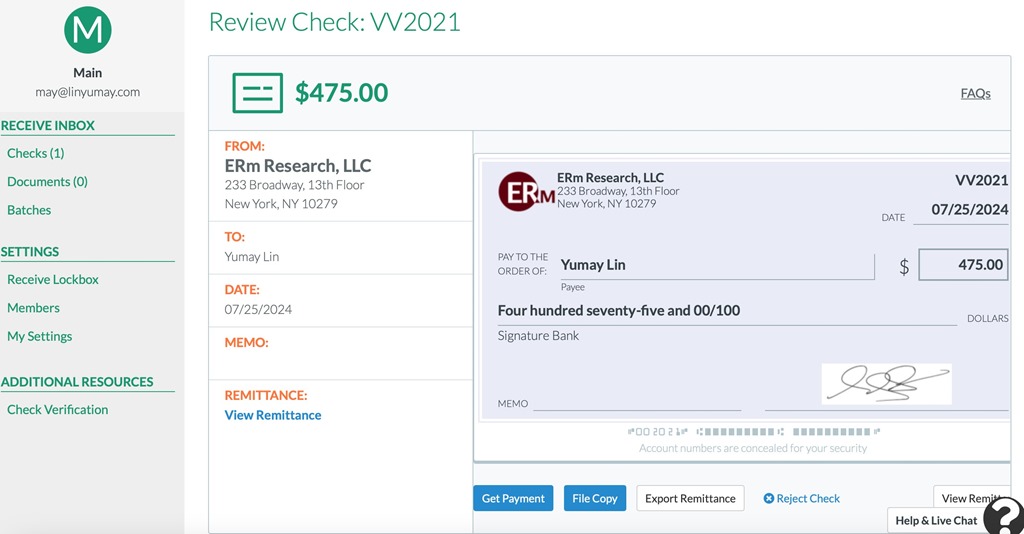
Task: Open My Settings in the sidebar
Action: (40, 336)
